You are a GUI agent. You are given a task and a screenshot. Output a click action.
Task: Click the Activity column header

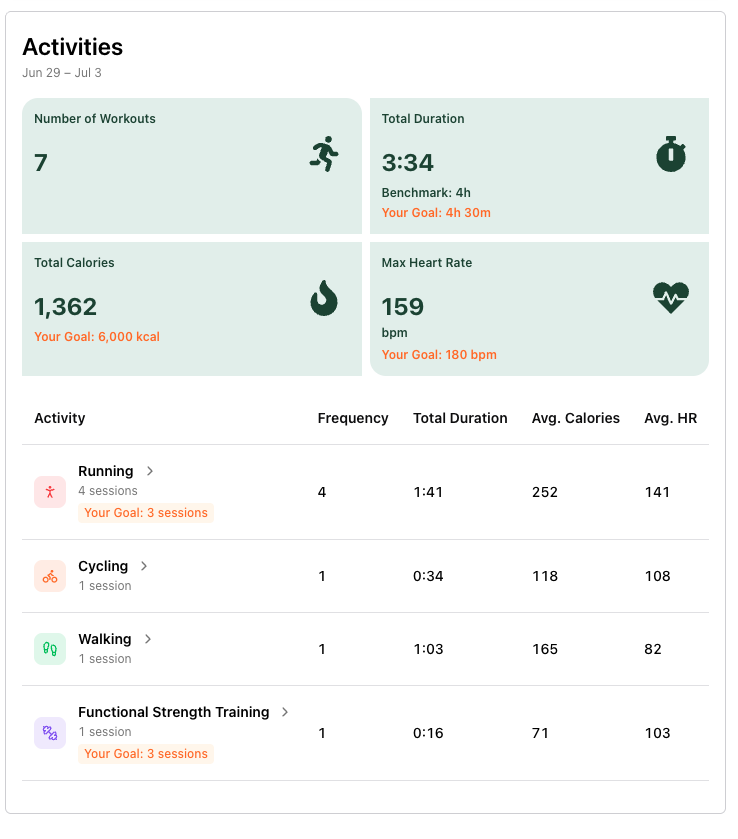click(x=59, y=418)
